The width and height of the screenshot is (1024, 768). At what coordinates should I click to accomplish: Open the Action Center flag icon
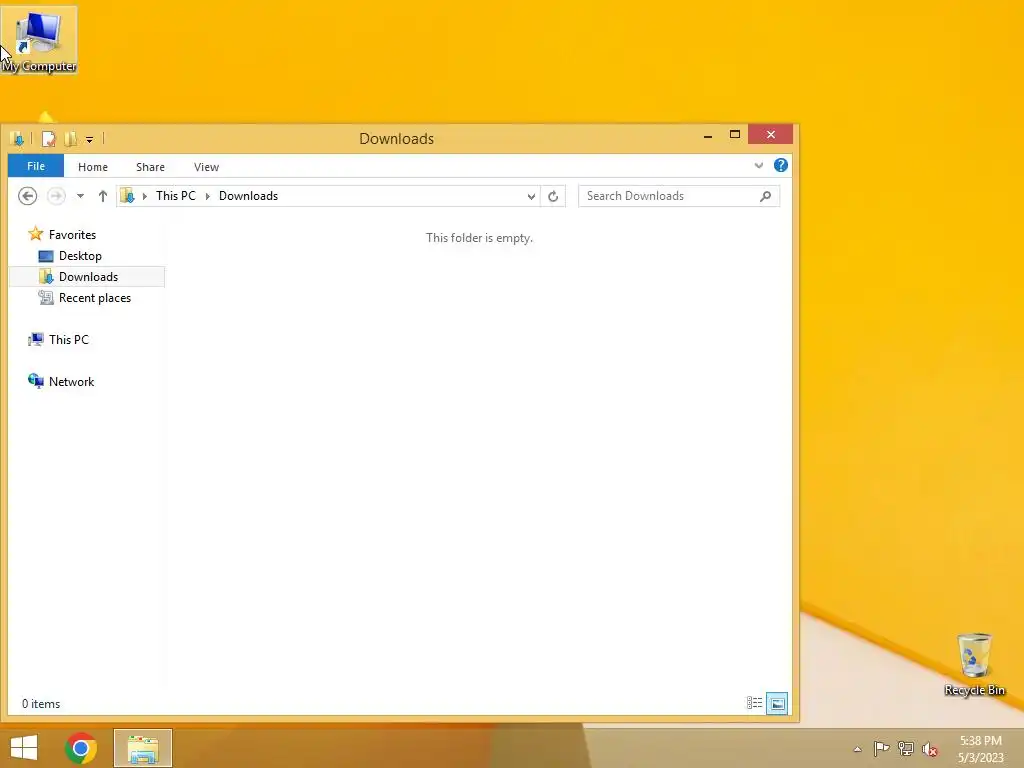pos(881,748)
